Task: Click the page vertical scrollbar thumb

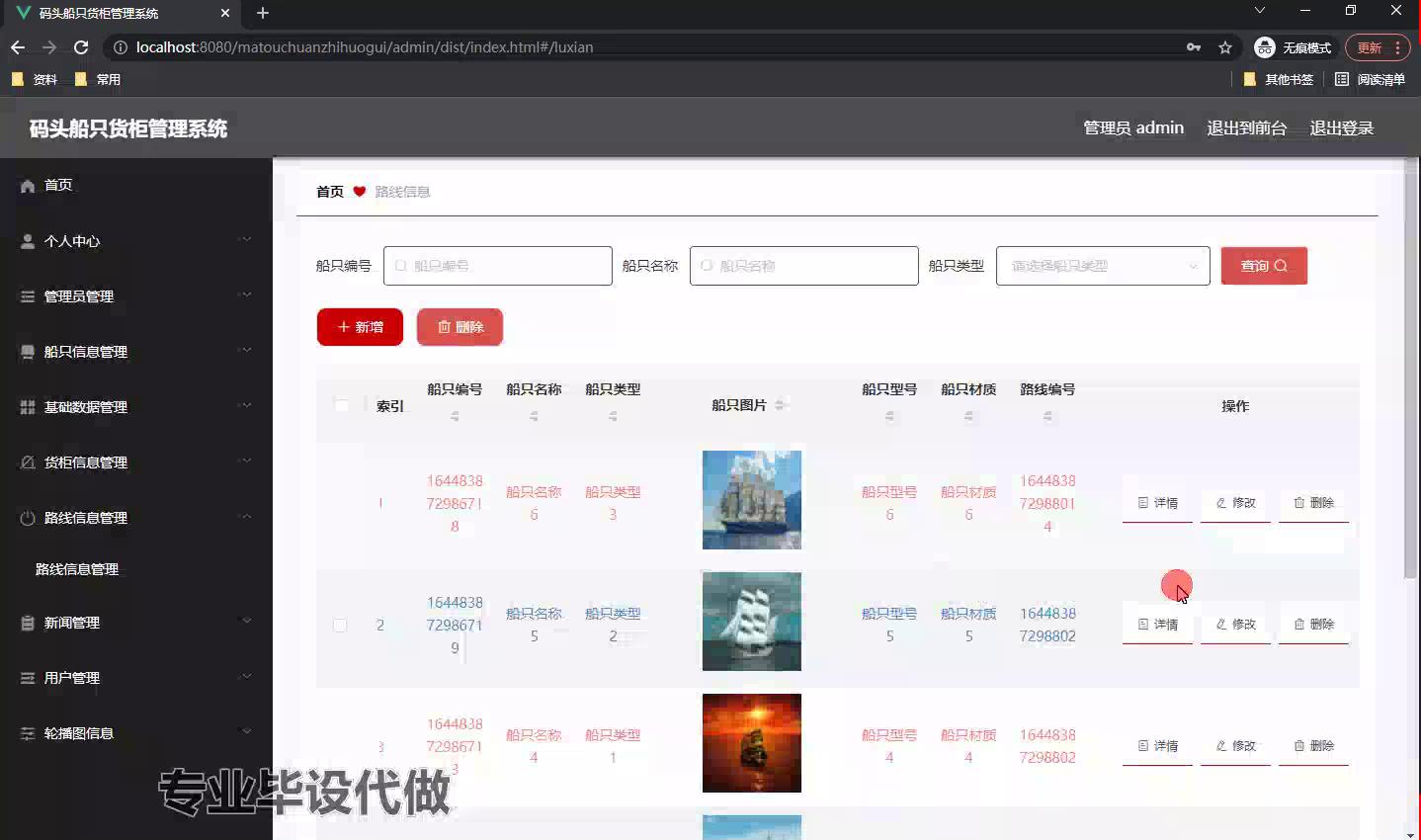Action: (1411, 376)
